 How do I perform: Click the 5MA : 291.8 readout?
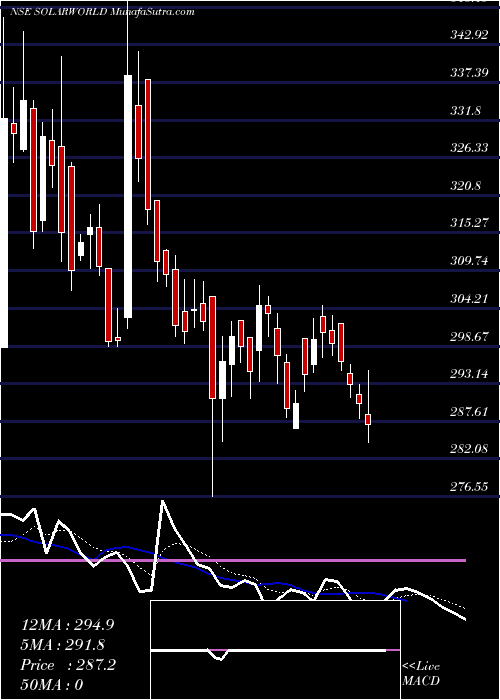pos(63,645)
